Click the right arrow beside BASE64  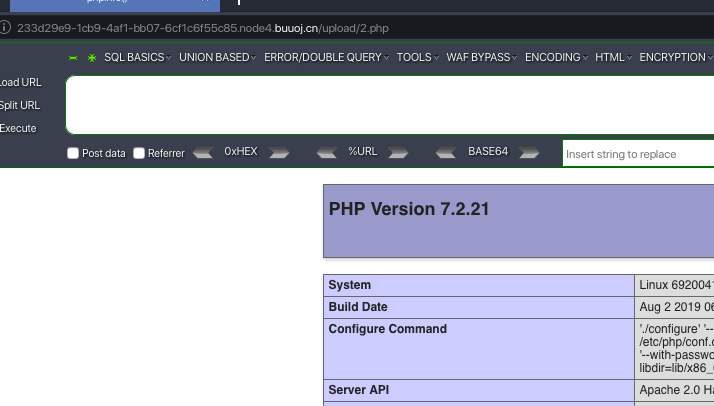[x=529, y=152]
